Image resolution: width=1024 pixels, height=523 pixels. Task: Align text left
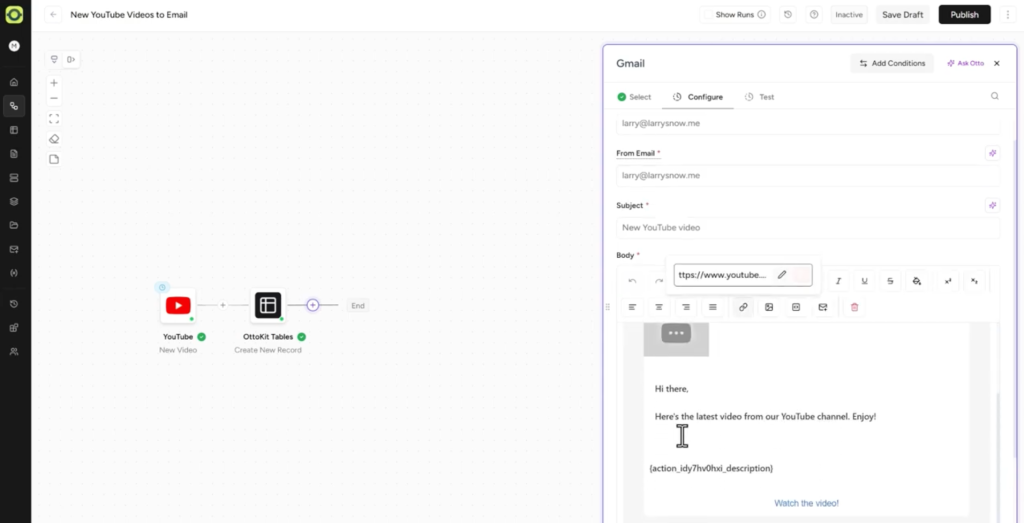(x=632, y=307)
